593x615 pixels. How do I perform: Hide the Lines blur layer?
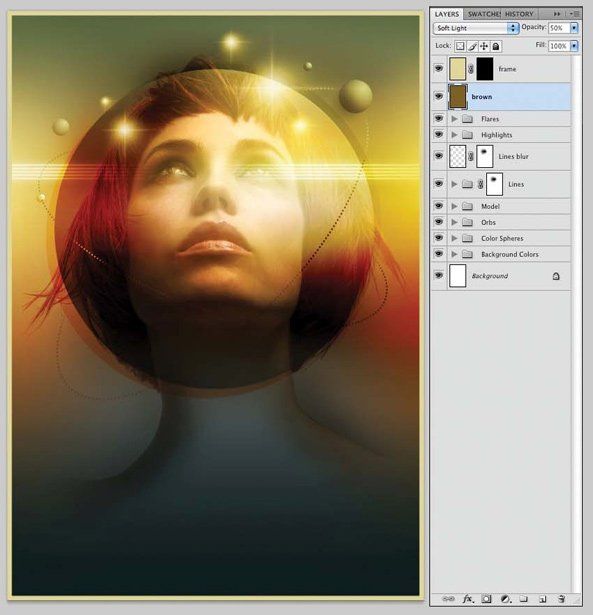pyautogui.click(x=439, y=156)
